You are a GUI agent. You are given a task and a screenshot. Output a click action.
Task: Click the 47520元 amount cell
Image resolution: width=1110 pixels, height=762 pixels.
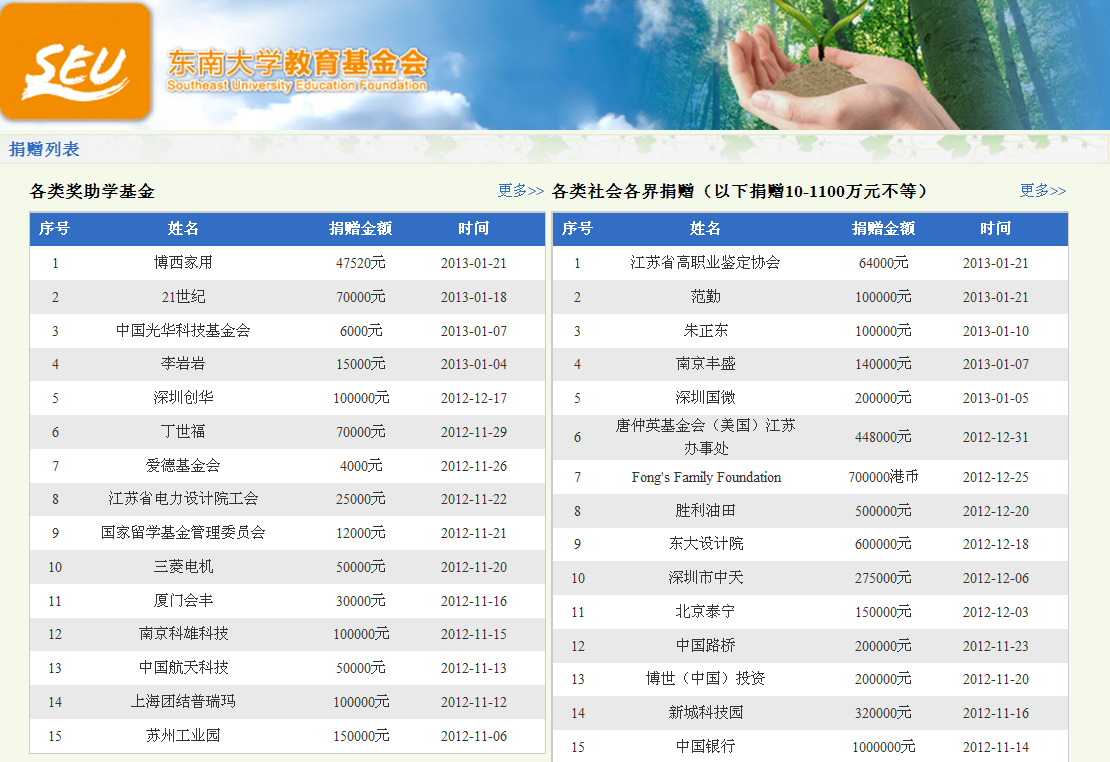click(361, 263)
